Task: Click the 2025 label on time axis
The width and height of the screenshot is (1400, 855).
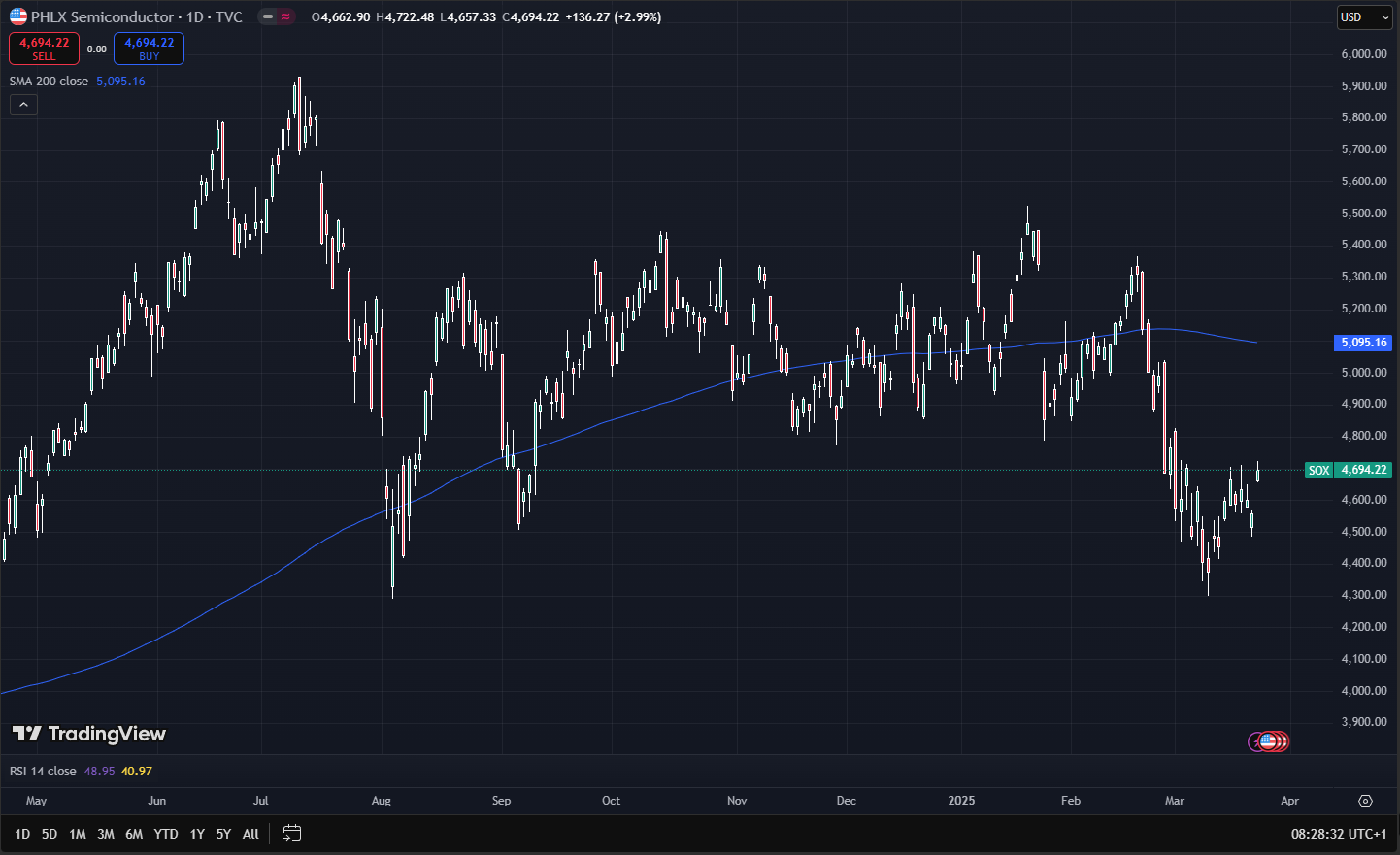Action: click(x=961, y=801)
